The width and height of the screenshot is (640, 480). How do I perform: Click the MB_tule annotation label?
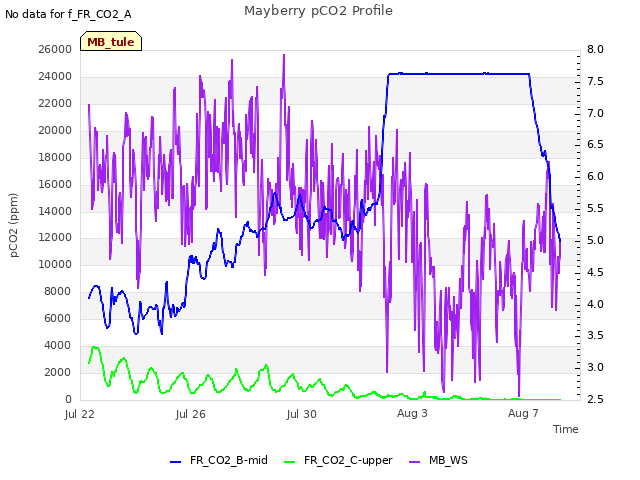(x=111, y=42)
